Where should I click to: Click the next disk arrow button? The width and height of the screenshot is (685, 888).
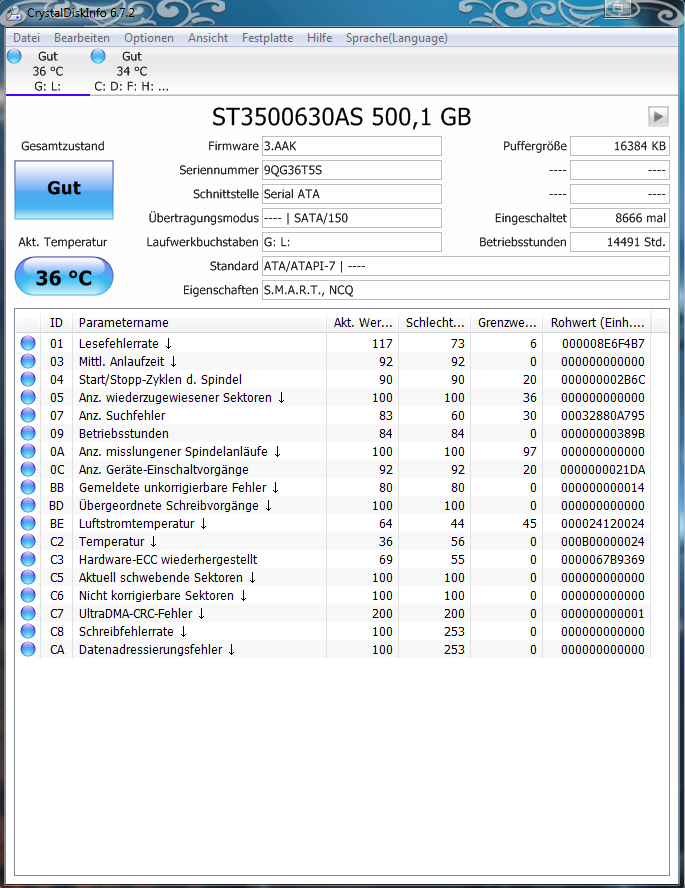[658, 117]
